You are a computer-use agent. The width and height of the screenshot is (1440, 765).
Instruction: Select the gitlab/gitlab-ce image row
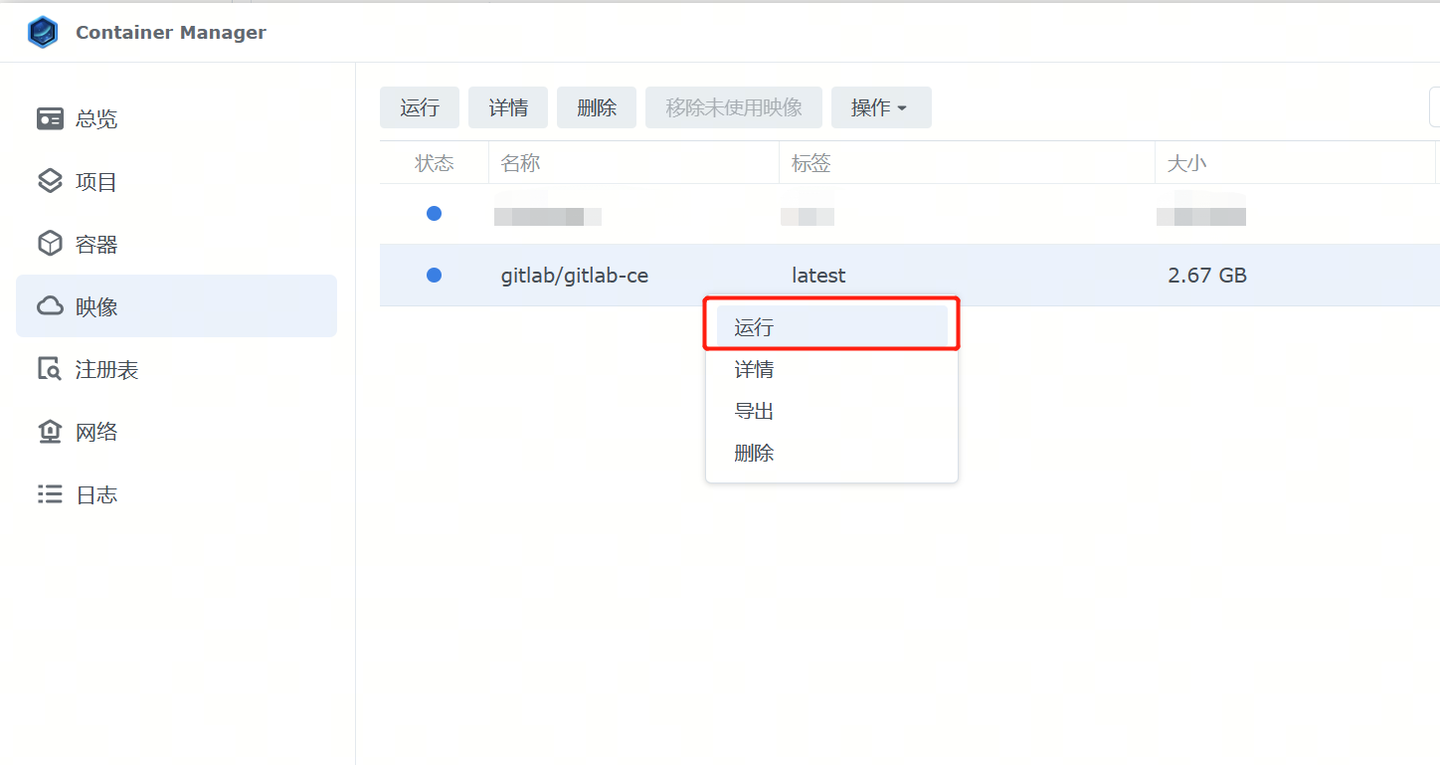[575, 275]
